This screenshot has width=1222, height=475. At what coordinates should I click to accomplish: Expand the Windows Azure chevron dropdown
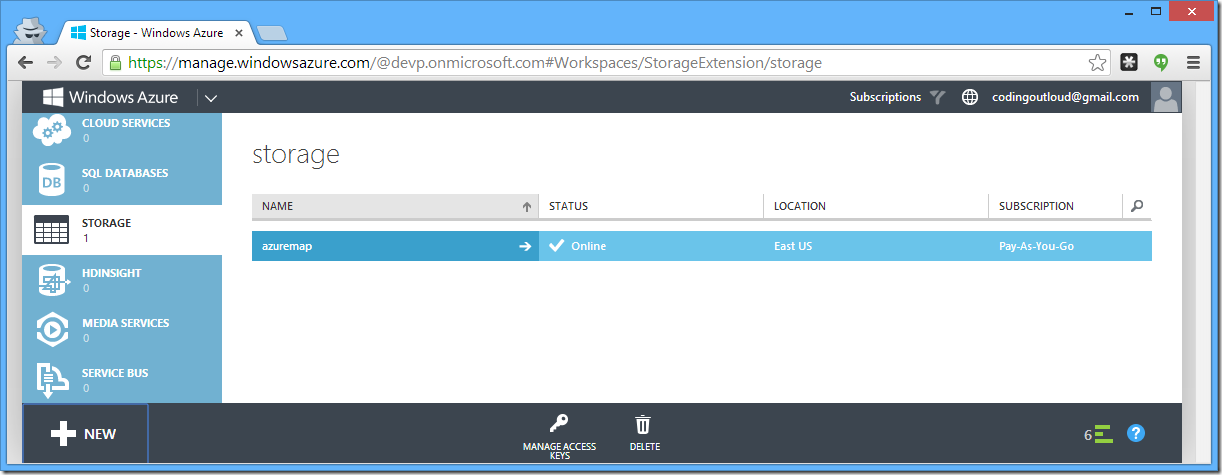tap(211, 98)
